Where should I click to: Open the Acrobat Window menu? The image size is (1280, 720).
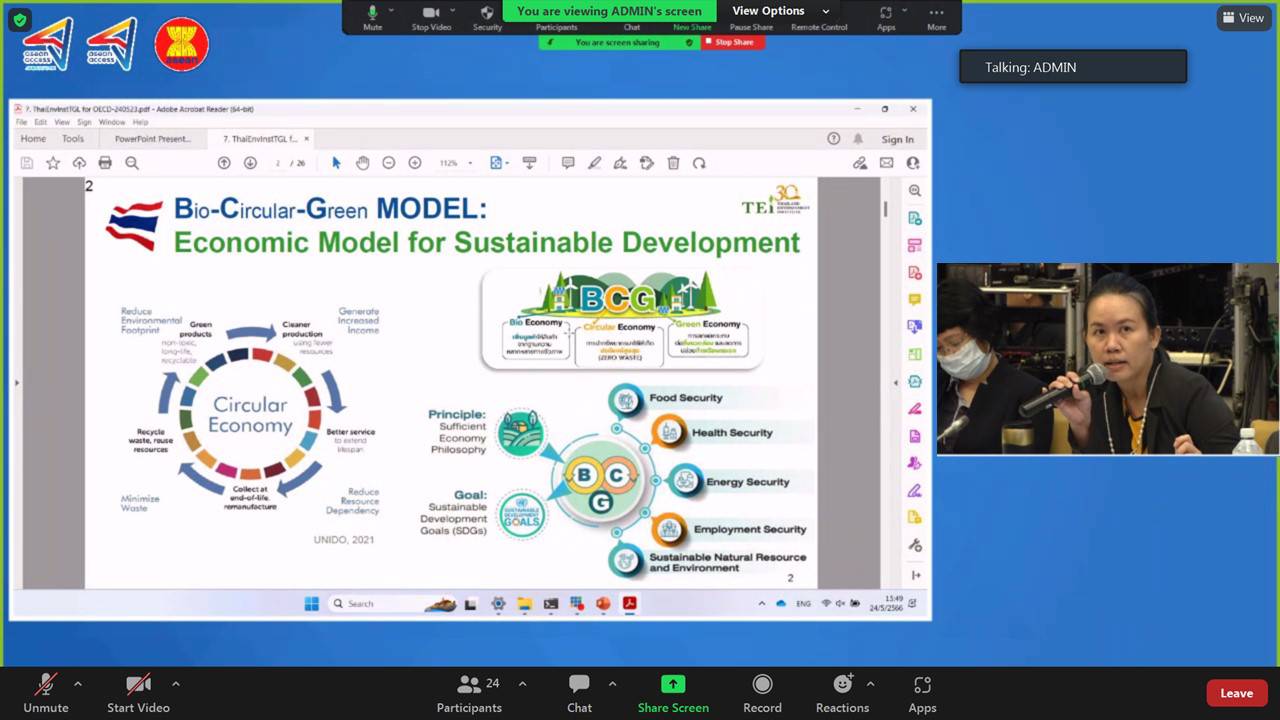[x=112, y=122]
